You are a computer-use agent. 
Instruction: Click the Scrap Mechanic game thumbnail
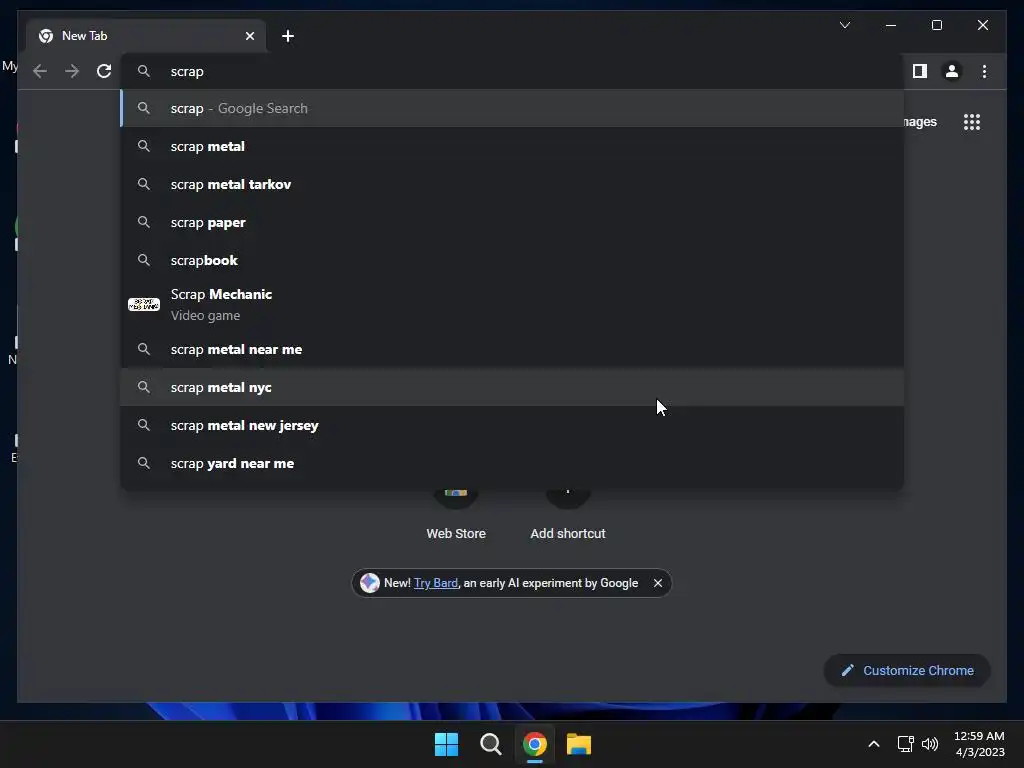pos(144,304)
